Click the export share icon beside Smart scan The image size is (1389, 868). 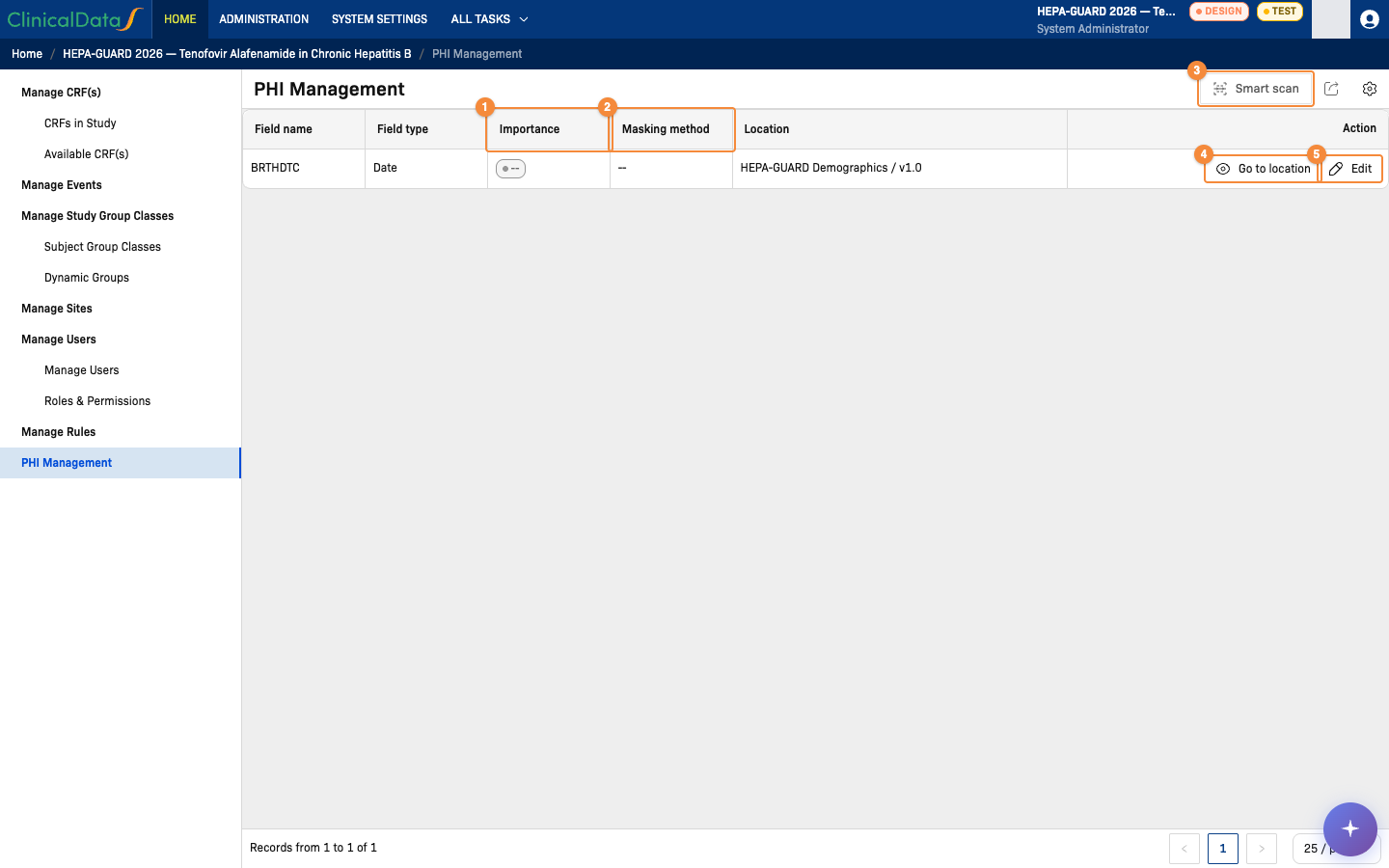pyautogui.click(x=1331, y=89)
